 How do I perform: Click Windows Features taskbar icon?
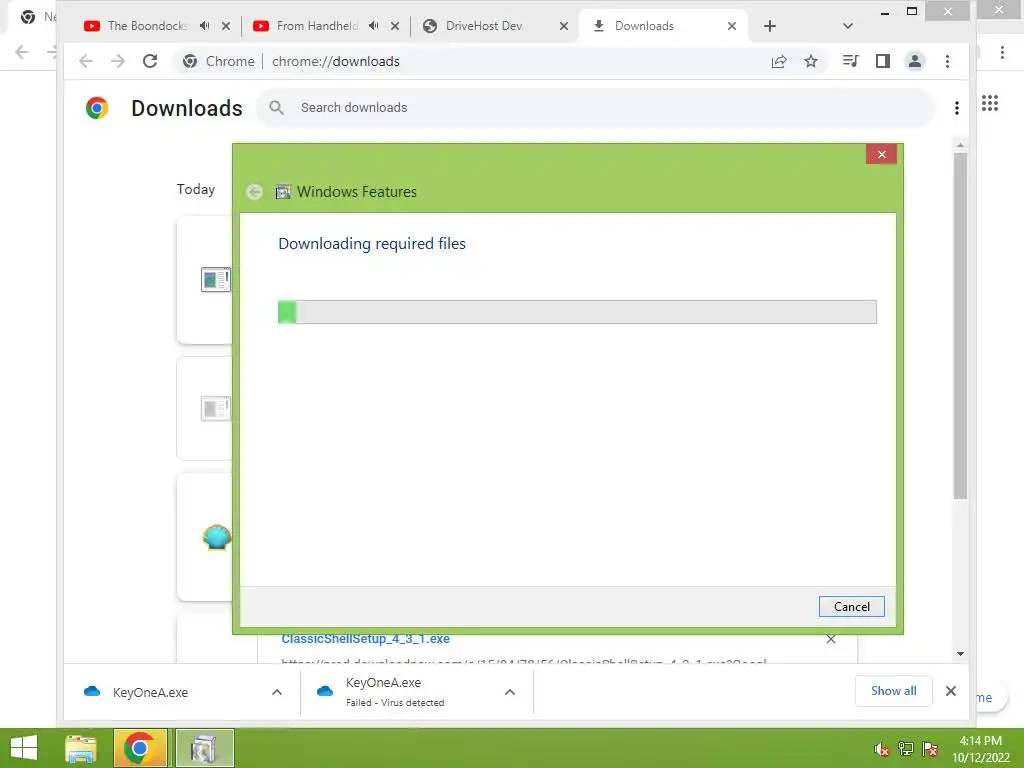click(204, 748)
